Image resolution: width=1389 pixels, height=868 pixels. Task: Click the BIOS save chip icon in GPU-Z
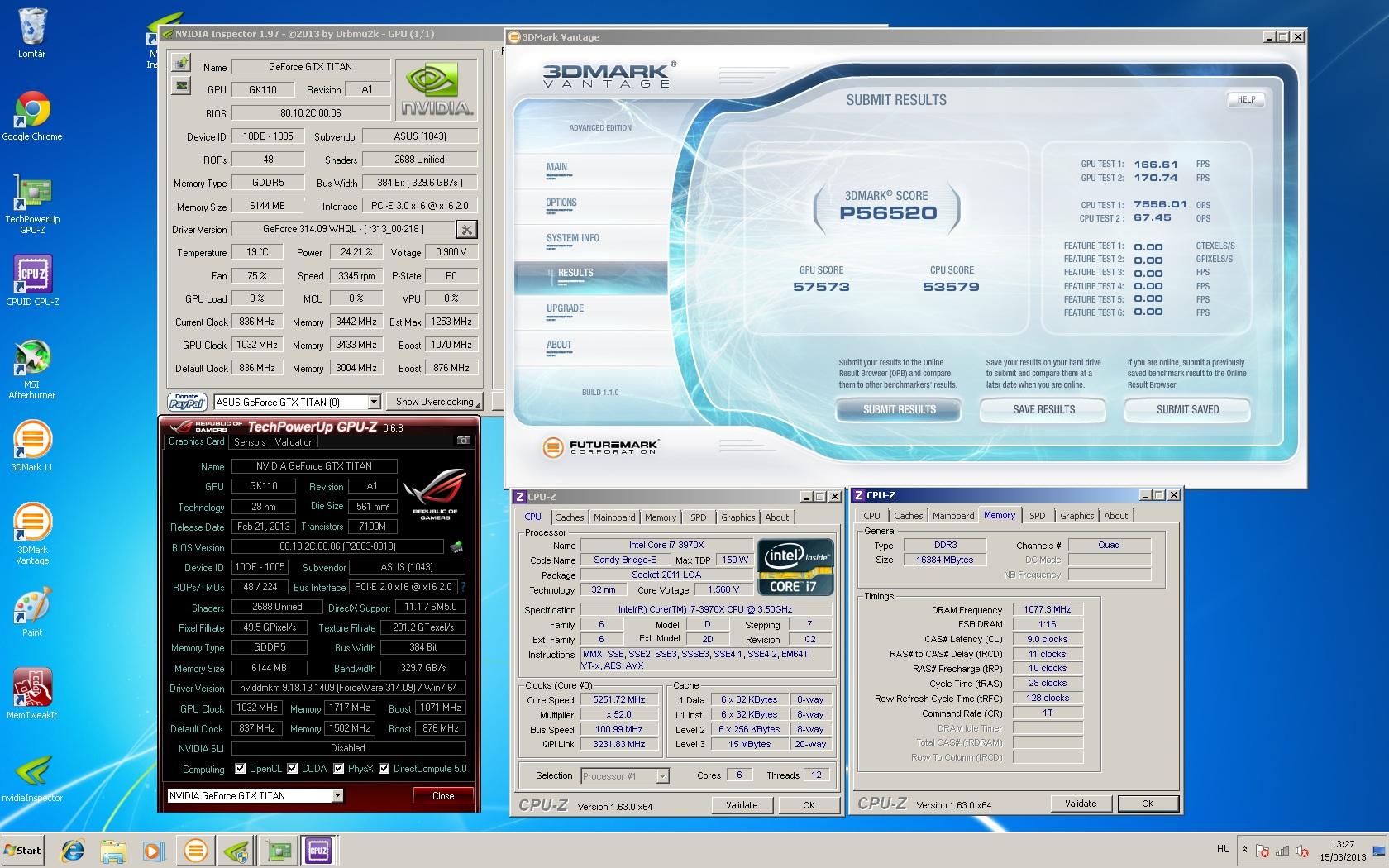click(456, 546)
